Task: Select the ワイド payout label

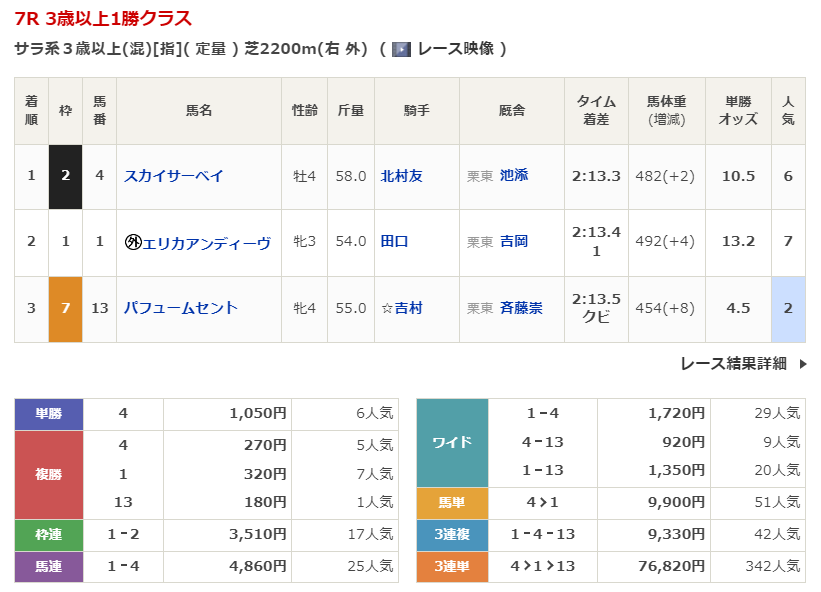Action: click(452, 442)
